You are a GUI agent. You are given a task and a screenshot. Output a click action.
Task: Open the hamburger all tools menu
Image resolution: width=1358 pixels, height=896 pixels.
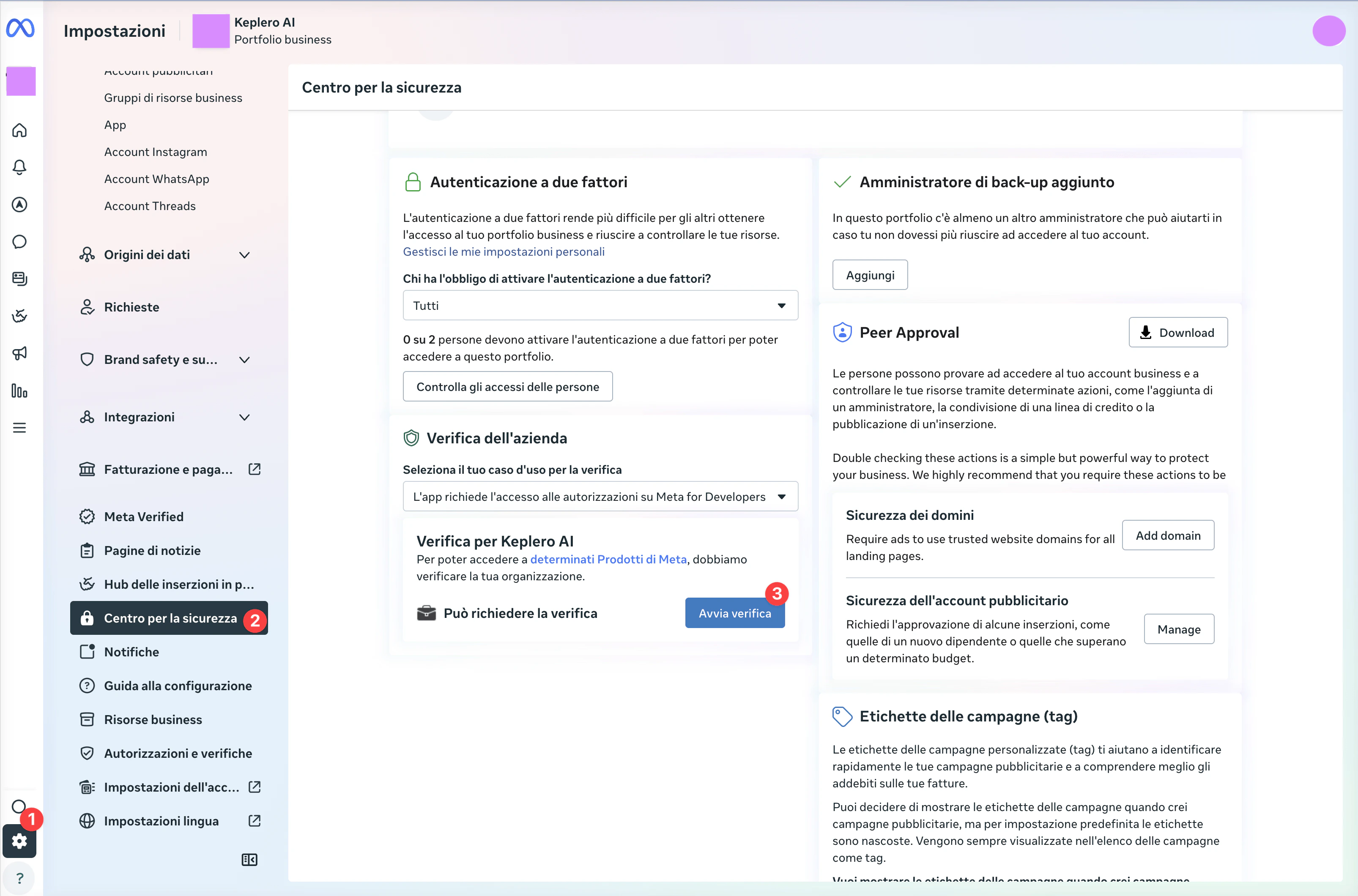(19, 427)
